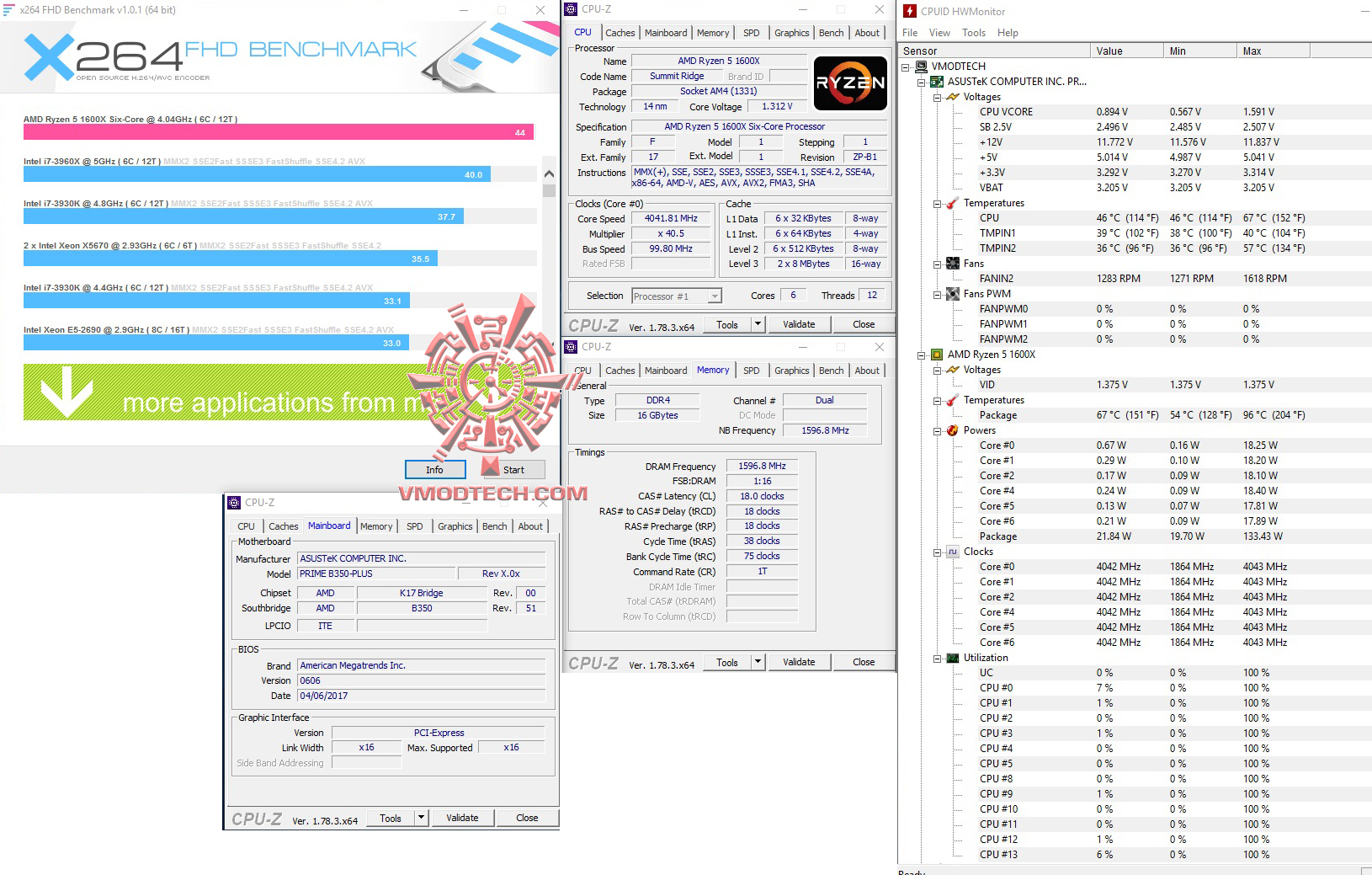Click the CPU-Z icon in the title bar
The image size is (1372, 875).
coord(572,9)
